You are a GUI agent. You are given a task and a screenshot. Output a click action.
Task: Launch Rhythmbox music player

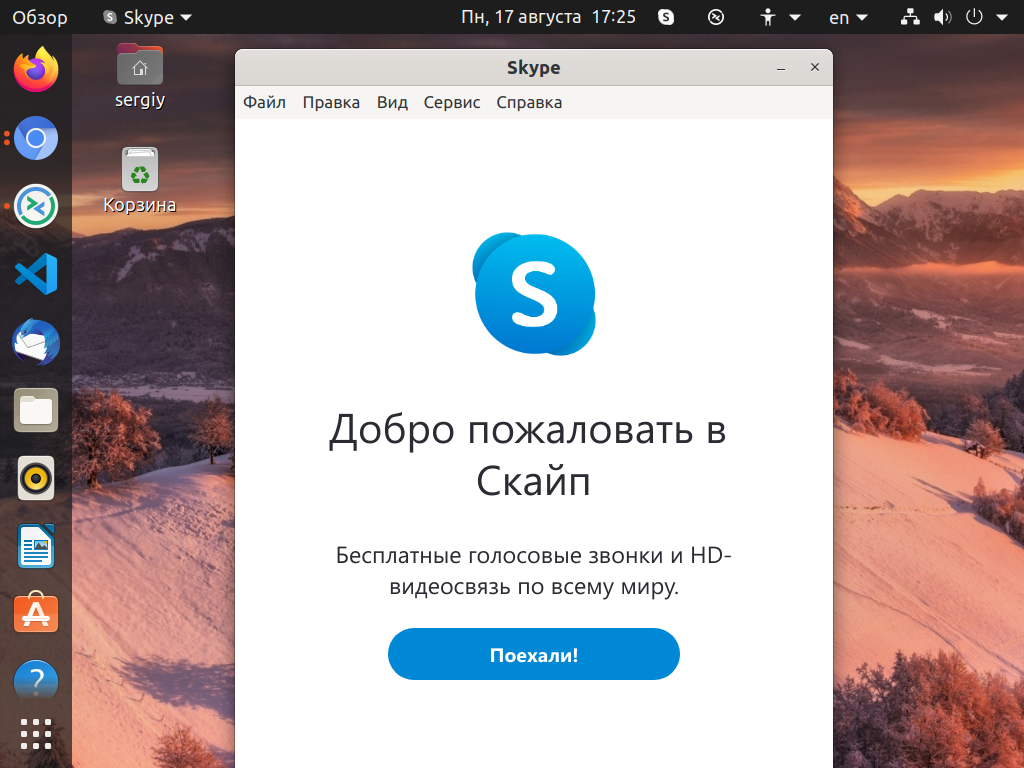(36, 478)
